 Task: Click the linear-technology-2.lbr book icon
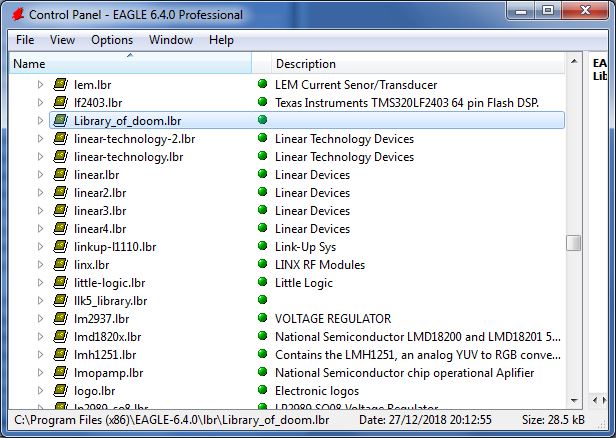(60, 138)
